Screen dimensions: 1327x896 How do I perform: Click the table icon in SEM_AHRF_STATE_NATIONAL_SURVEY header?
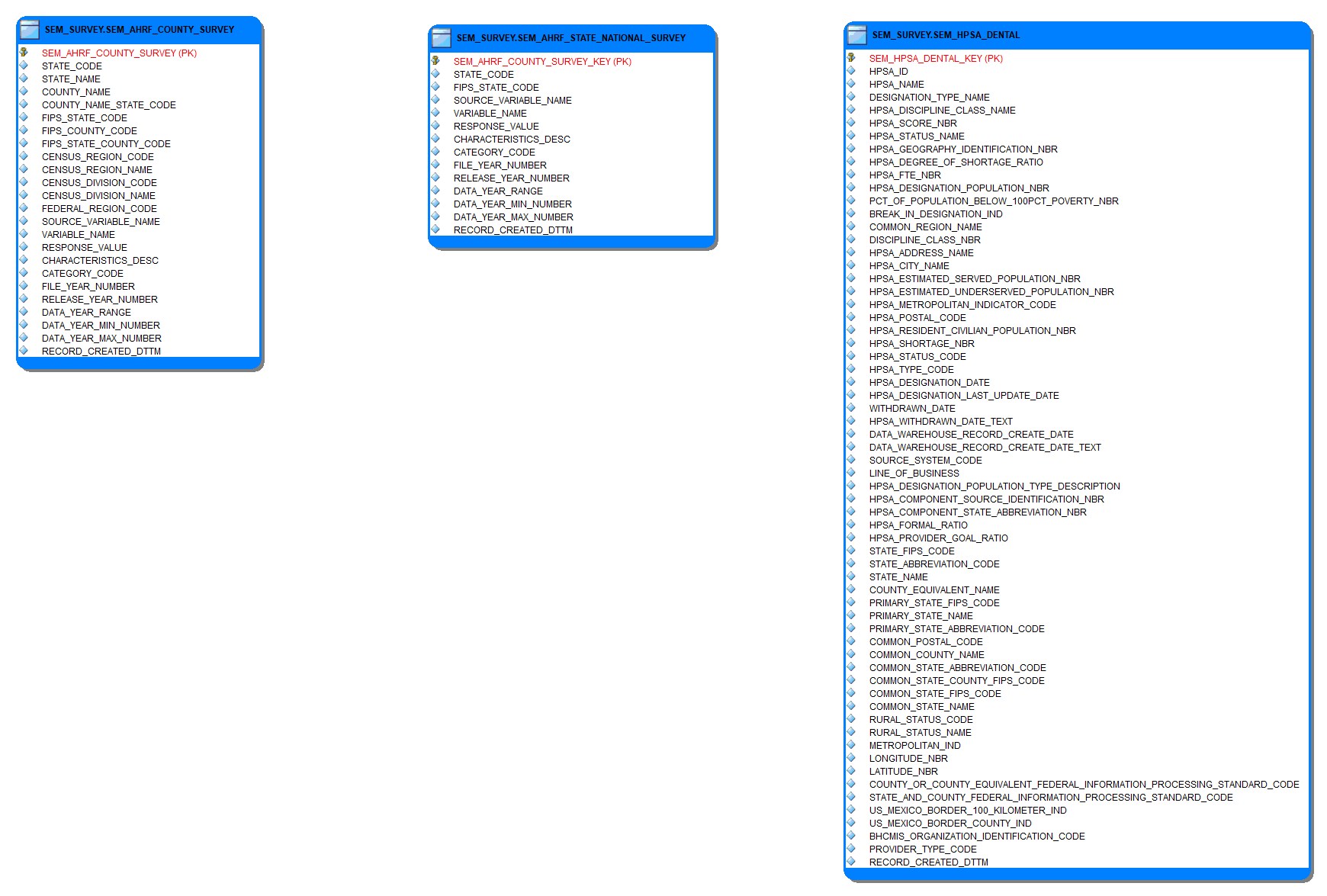pos(440,37)
